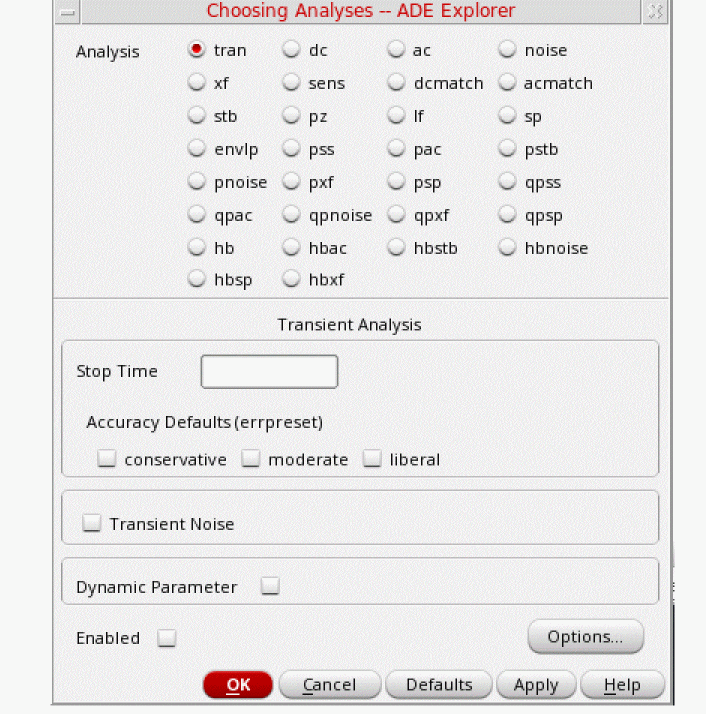Pick the qpnoise analysis radio button
The width and height of the screenshot is (706, 714).
coord(291,214)
